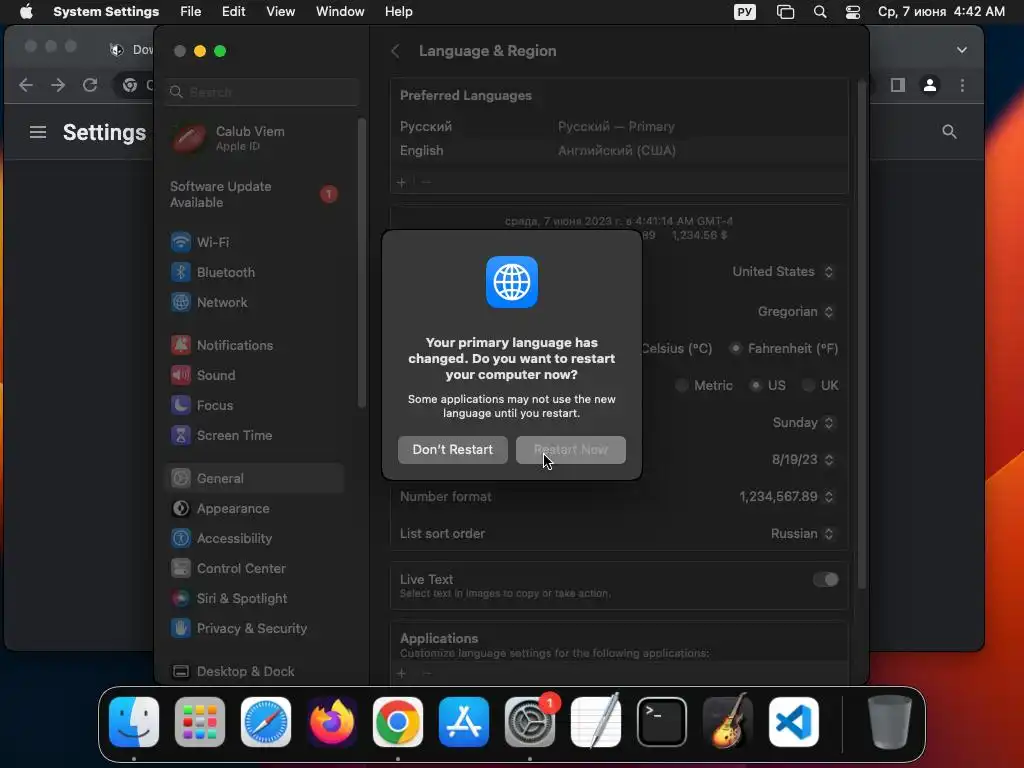Open Notifications settings in sidebar
The width and height of the screenshot is (1024, 768).
(x=255, y=345)
